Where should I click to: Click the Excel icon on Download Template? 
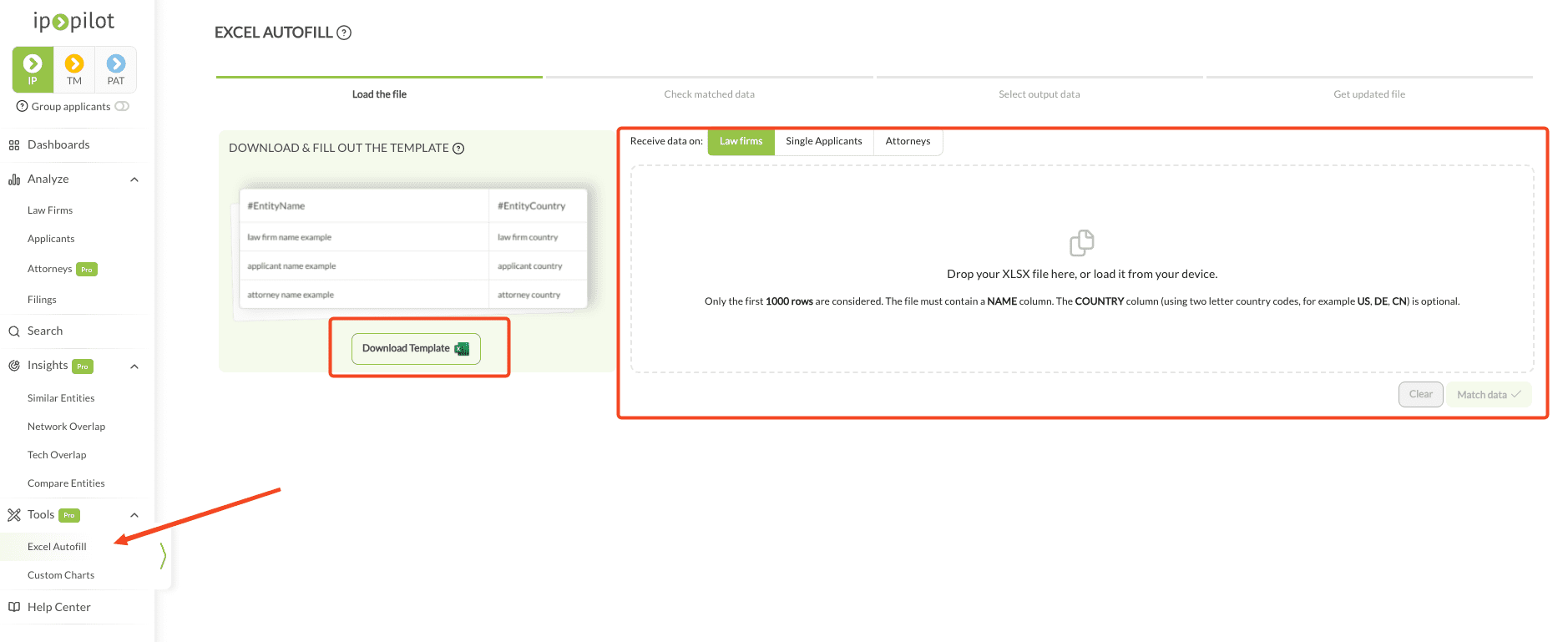tap(462, 348)
